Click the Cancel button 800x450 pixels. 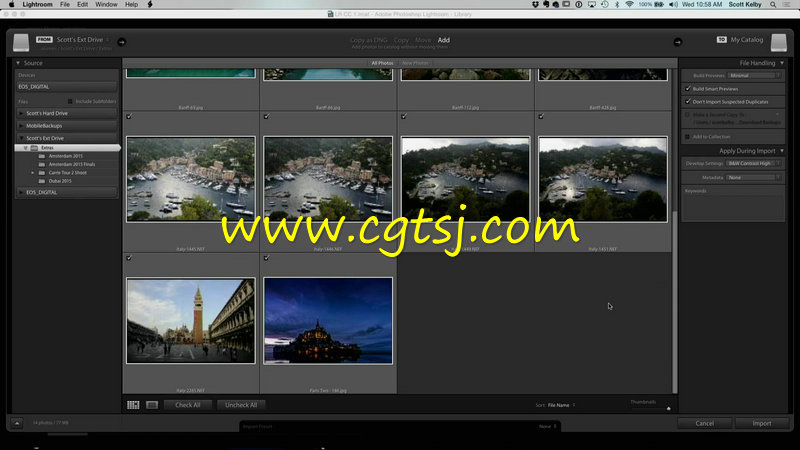[705, 423]
